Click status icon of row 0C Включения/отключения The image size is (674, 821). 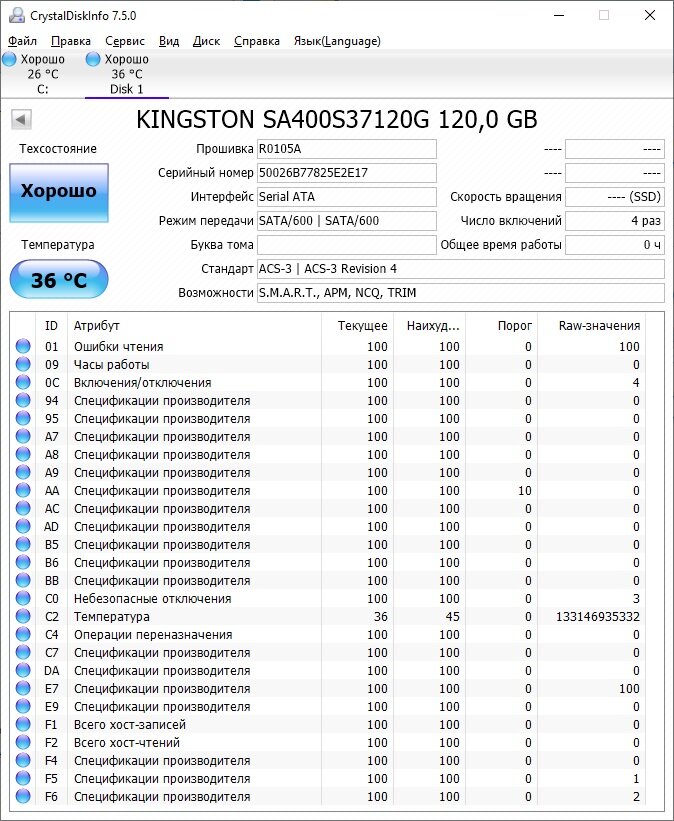point(23,382)
